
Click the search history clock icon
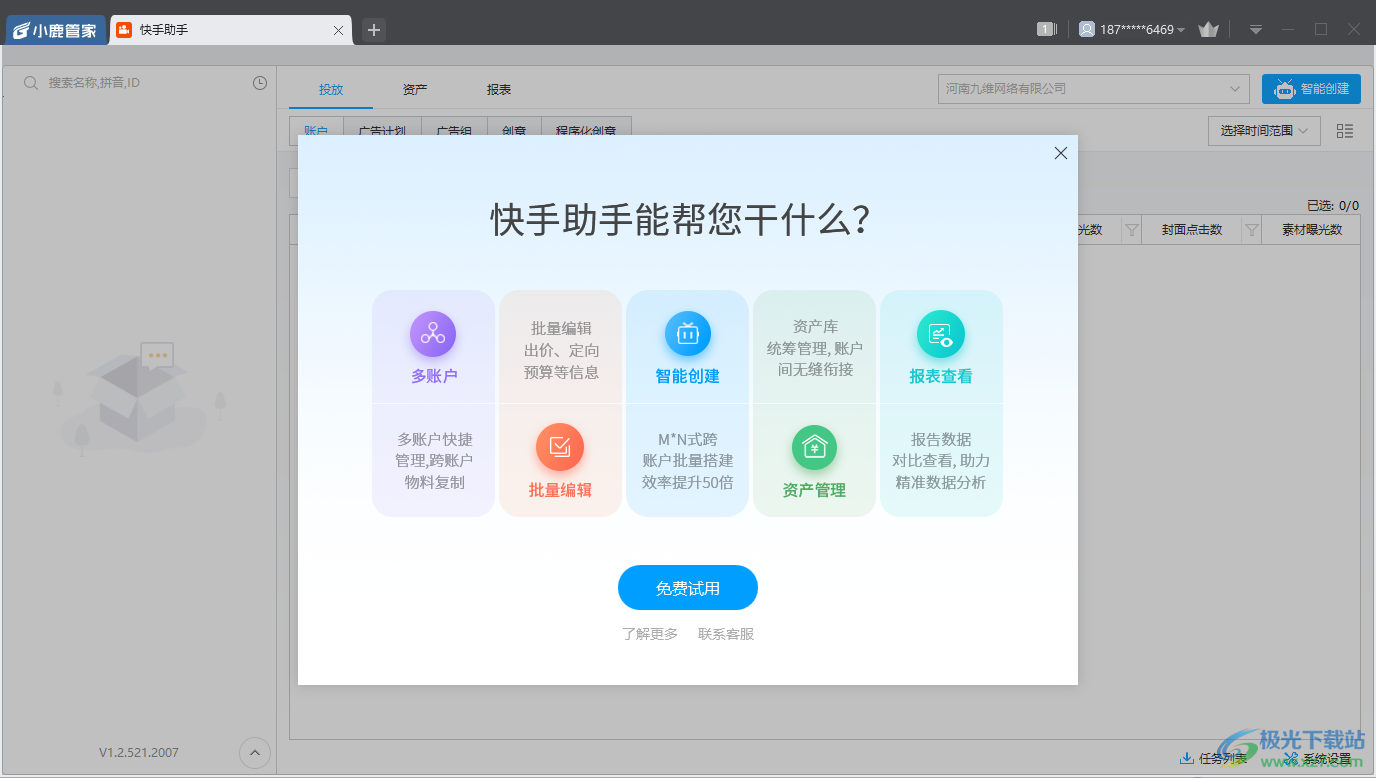click(260, 83)
